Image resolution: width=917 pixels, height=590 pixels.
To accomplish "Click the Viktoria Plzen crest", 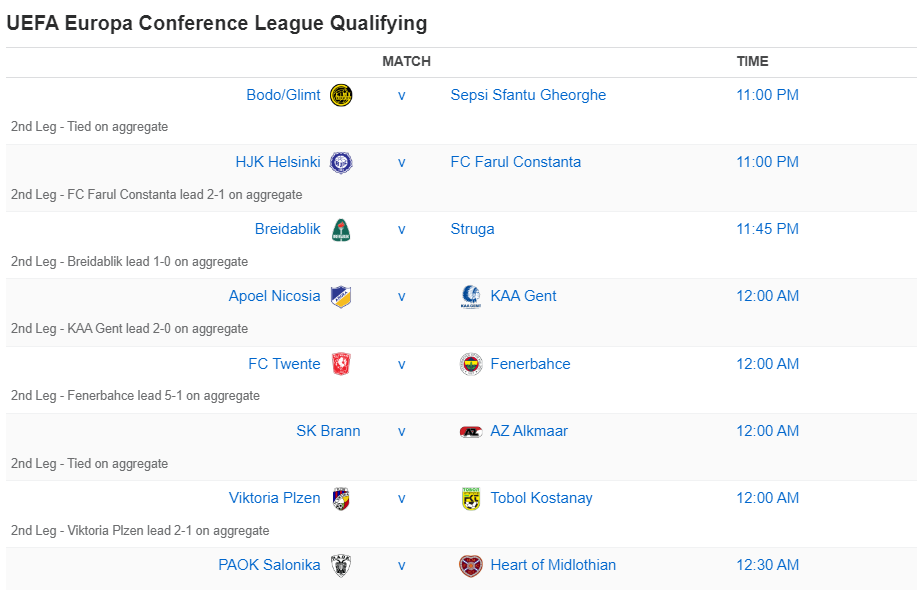I will pos(340,497).
